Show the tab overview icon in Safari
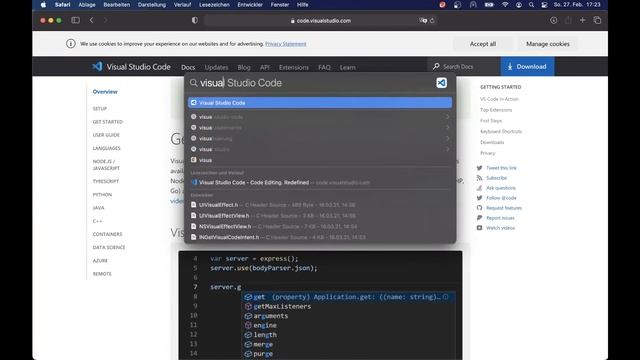 597,20
